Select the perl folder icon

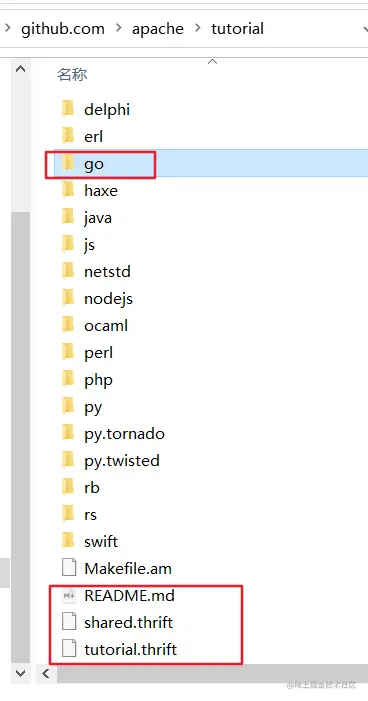point(68,352)
